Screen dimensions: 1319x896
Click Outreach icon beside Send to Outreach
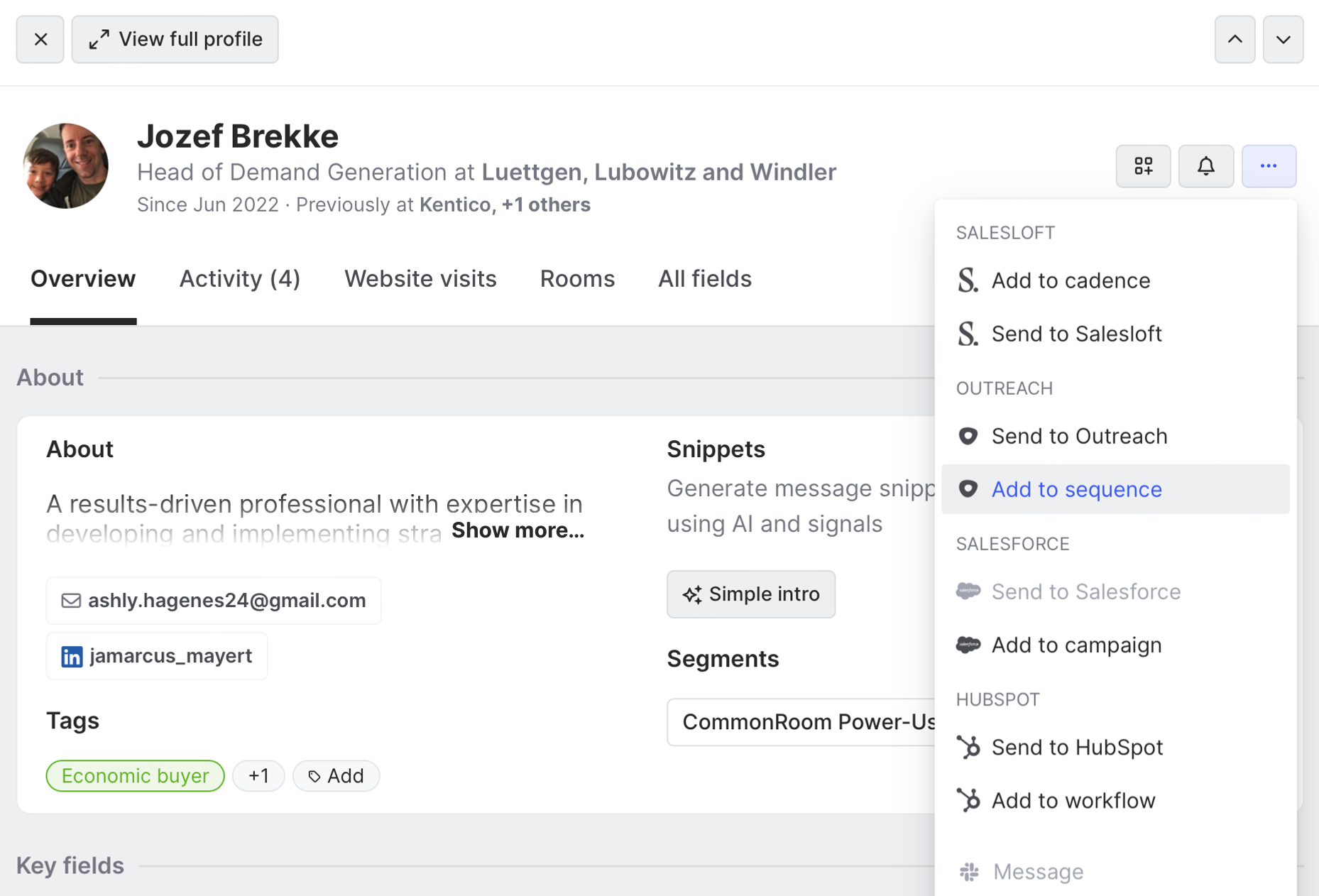tap(968, 436)
